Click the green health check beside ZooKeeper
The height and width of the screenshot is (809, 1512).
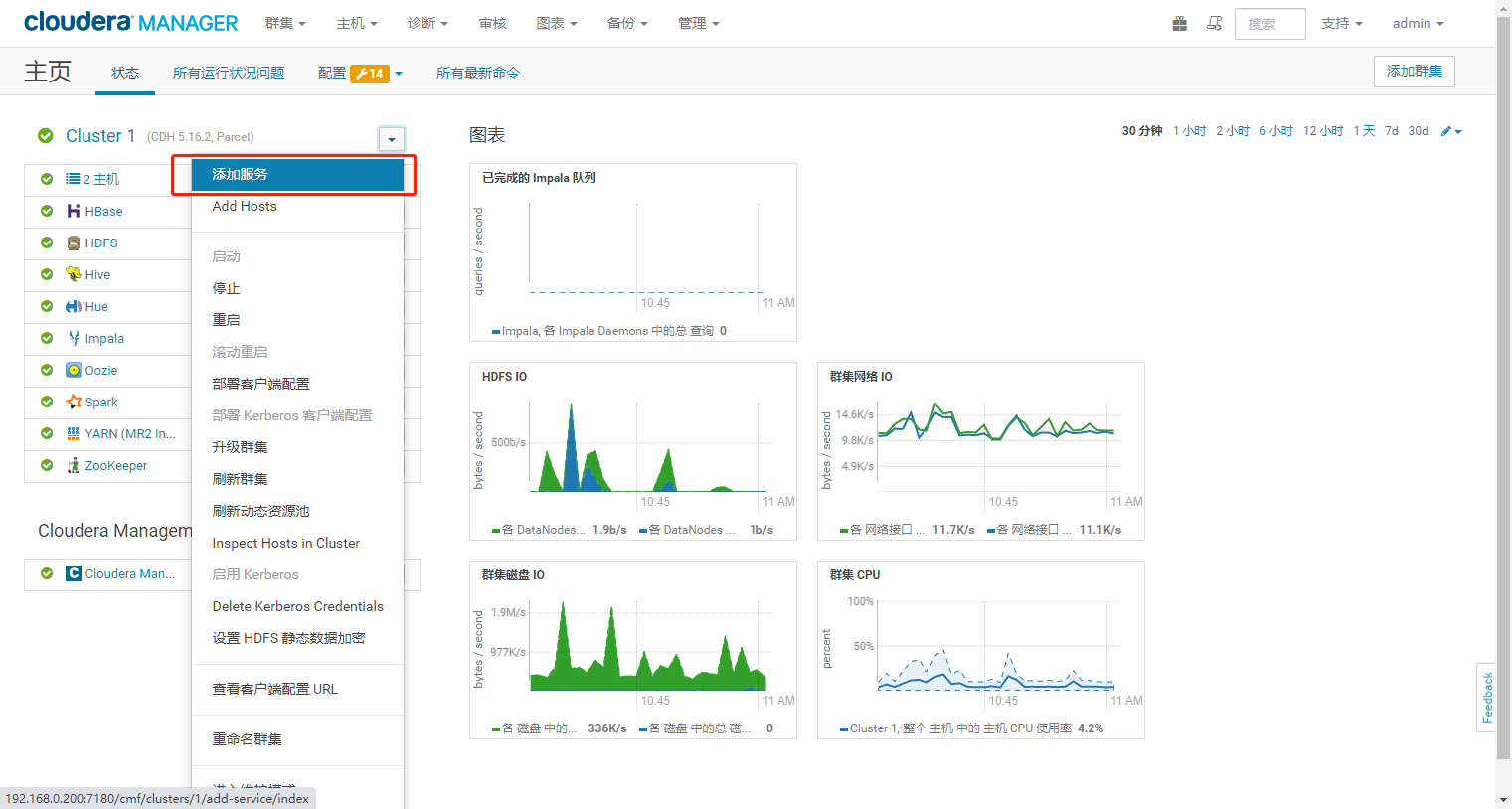coord(47,465)
